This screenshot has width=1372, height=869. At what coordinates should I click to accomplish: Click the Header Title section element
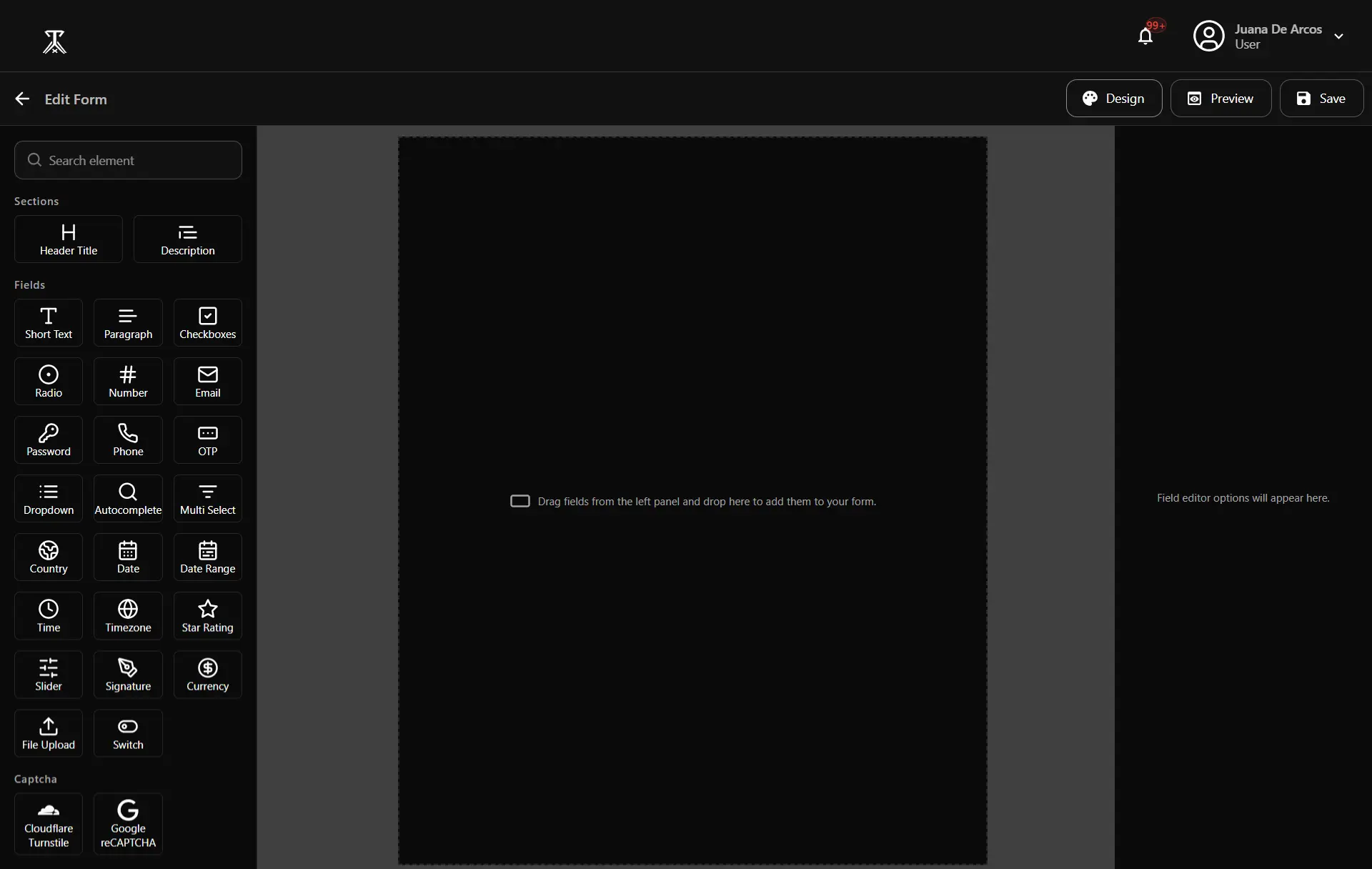click(x=69, y=239)
